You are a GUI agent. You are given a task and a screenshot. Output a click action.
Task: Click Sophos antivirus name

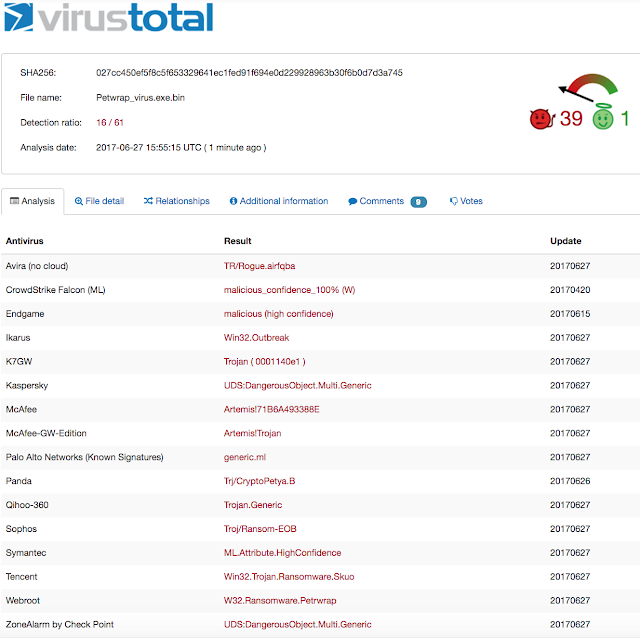(x=21, y=529)
